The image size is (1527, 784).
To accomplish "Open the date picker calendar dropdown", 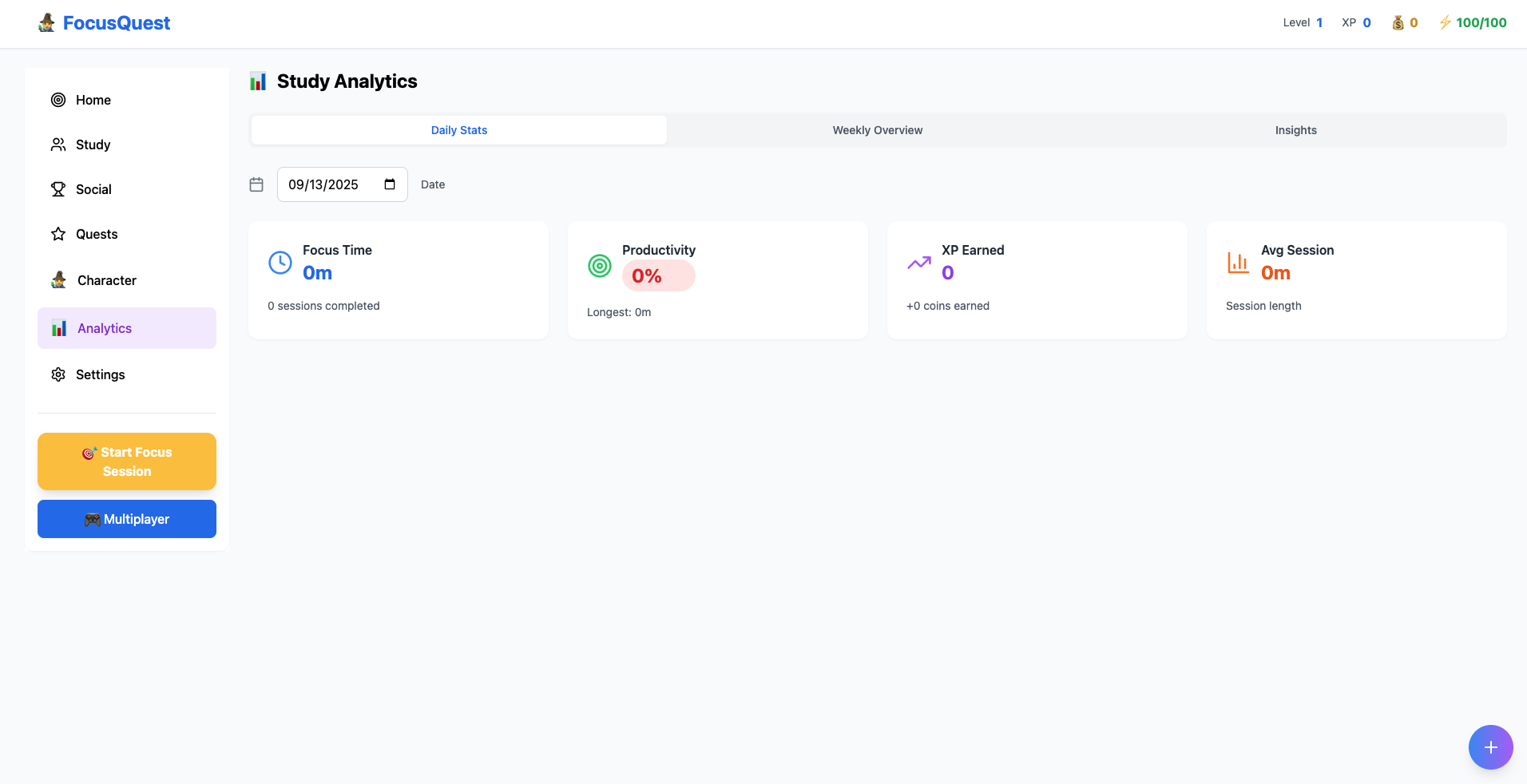I will pos(390,184).
